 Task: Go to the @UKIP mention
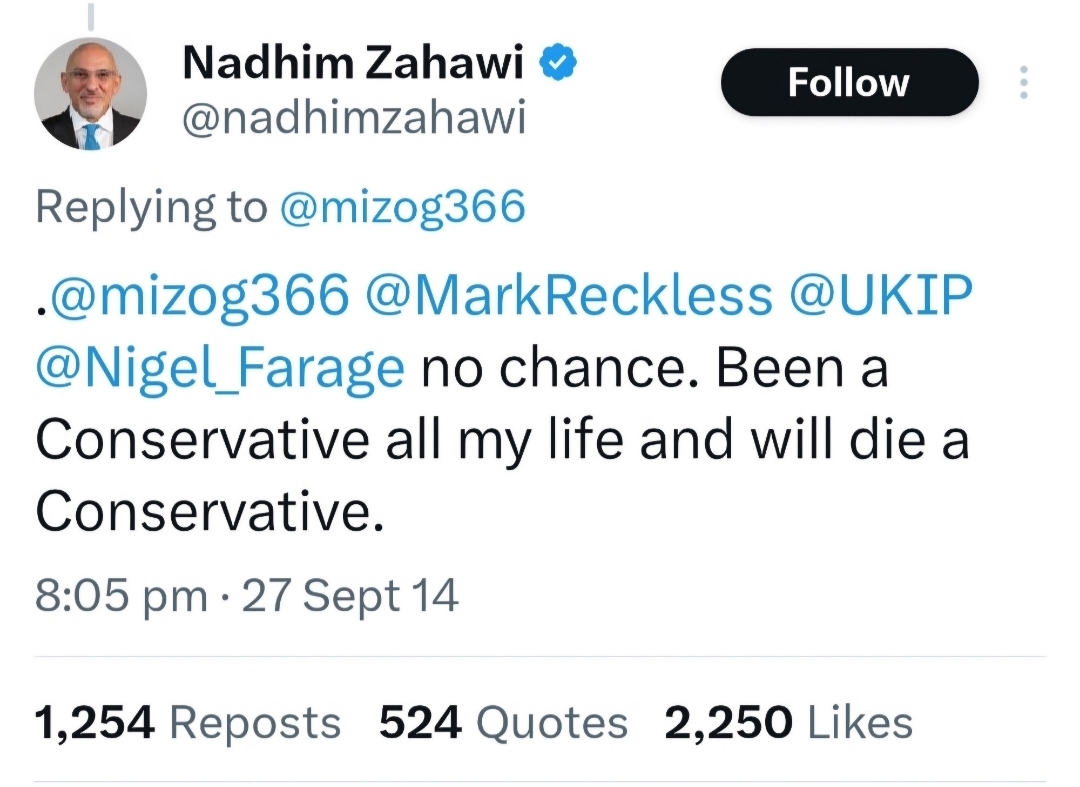882,295
